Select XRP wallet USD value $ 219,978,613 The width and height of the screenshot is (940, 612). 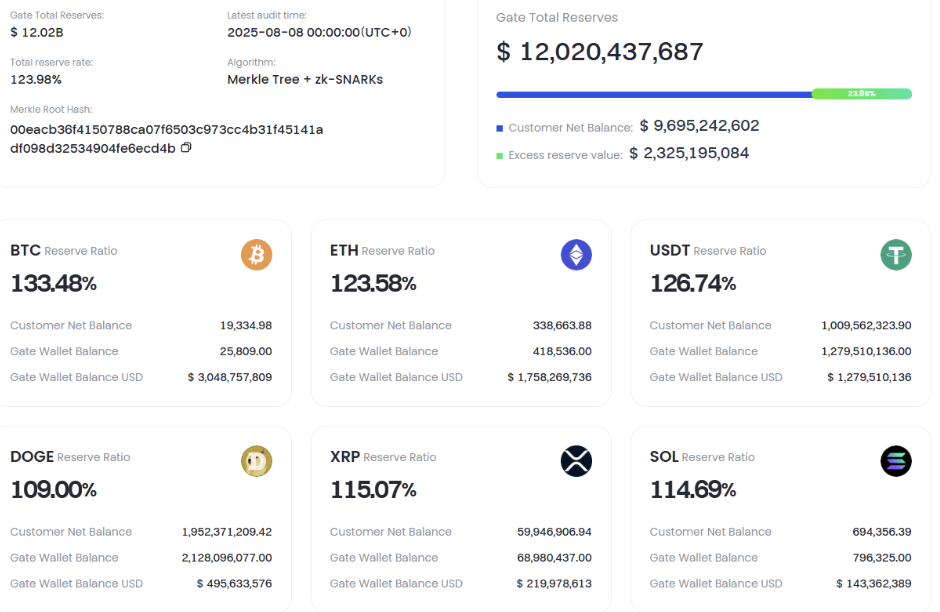click(554, 583)
